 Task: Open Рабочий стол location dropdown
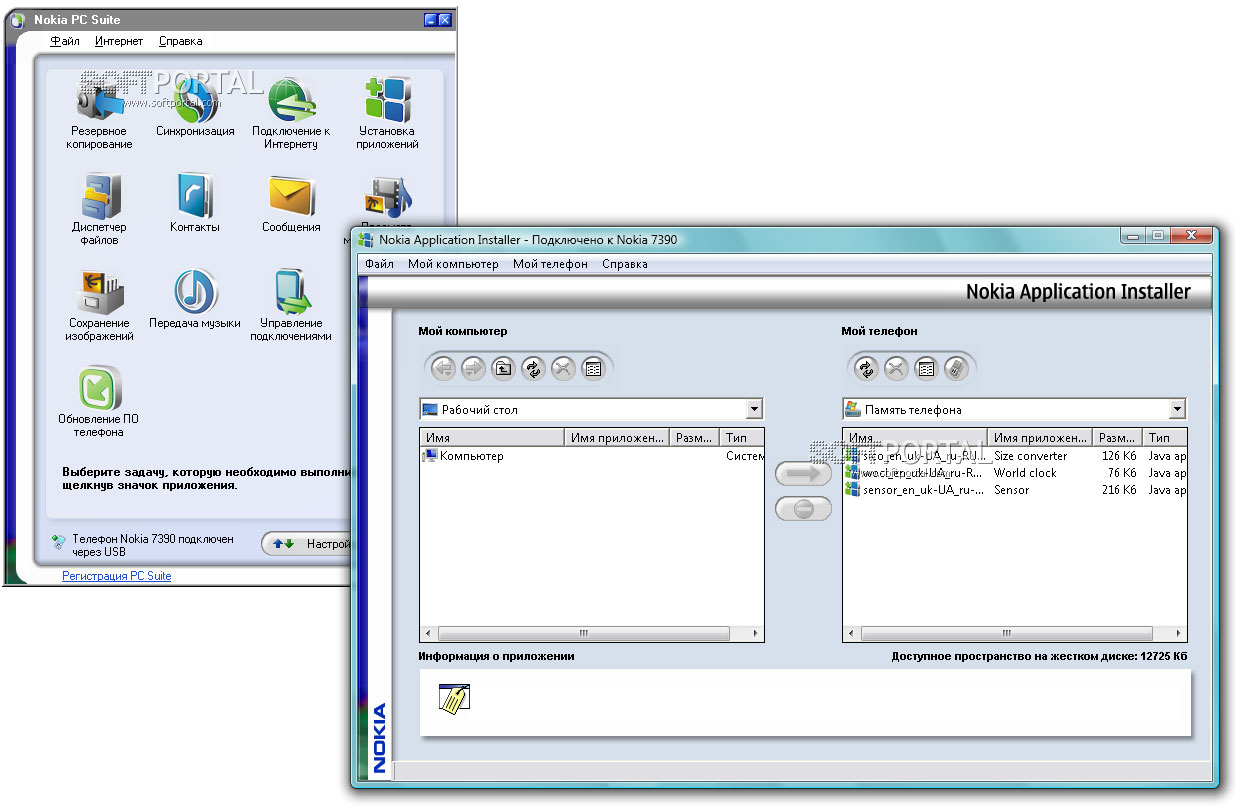point(754,409)
